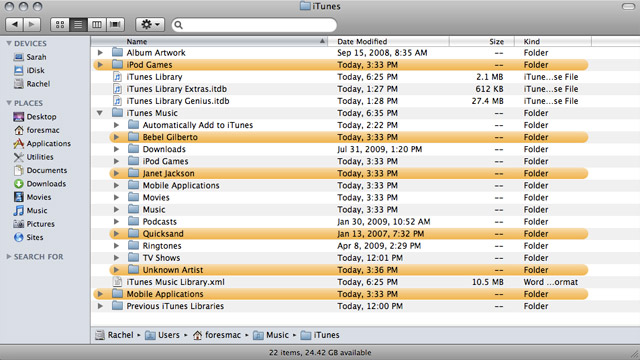Toggle toolbar with the pill button
The width and height of the screenshot is (640, 360).
pyautogui.click(x=628, y=7)
